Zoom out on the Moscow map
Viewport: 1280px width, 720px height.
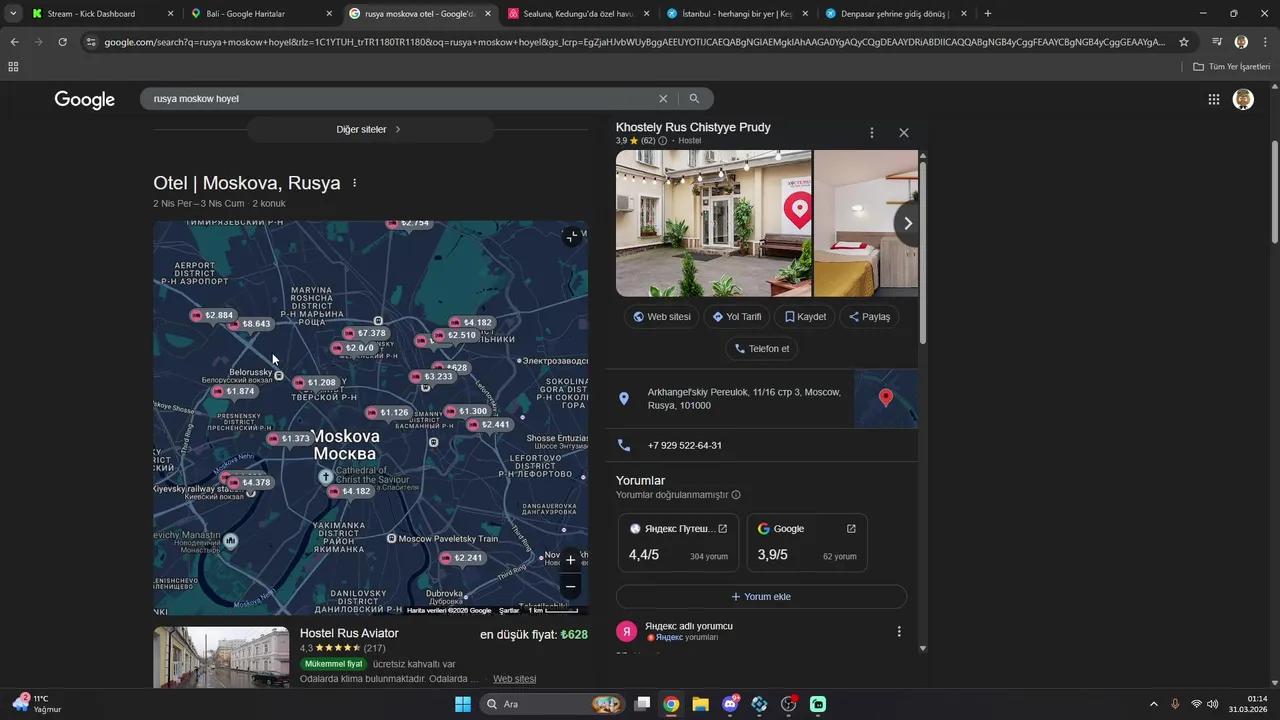click(x=570, y=587)
